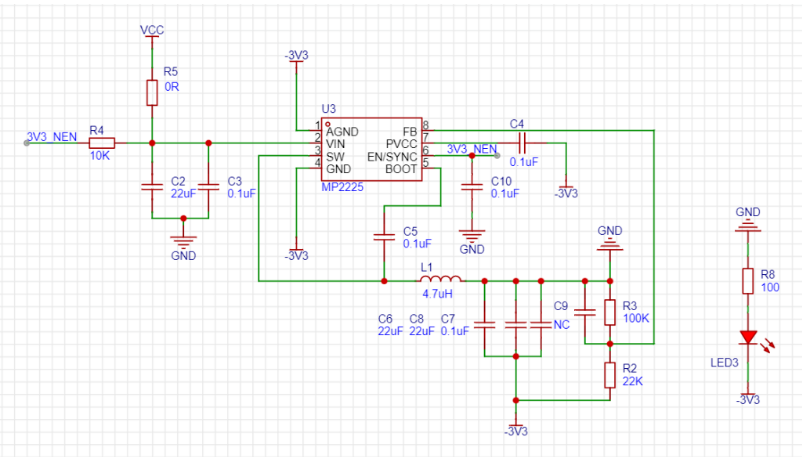Viewport: 802px width, 457px height.
Task: Select the C2 22uF capacitor symbol
Action: click(151, 186)
